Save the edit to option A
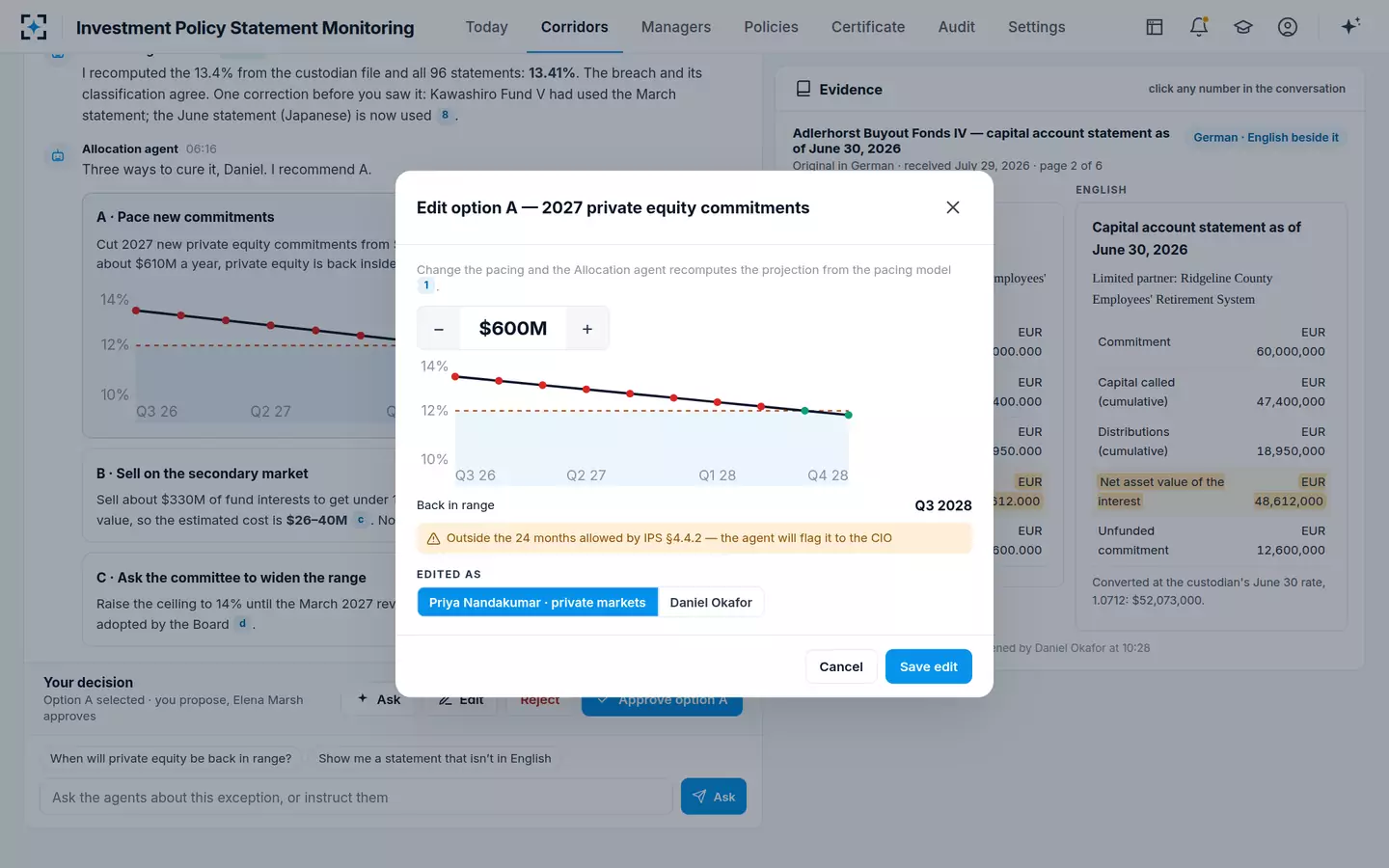The image size is (1389, 868). point(929,666)
